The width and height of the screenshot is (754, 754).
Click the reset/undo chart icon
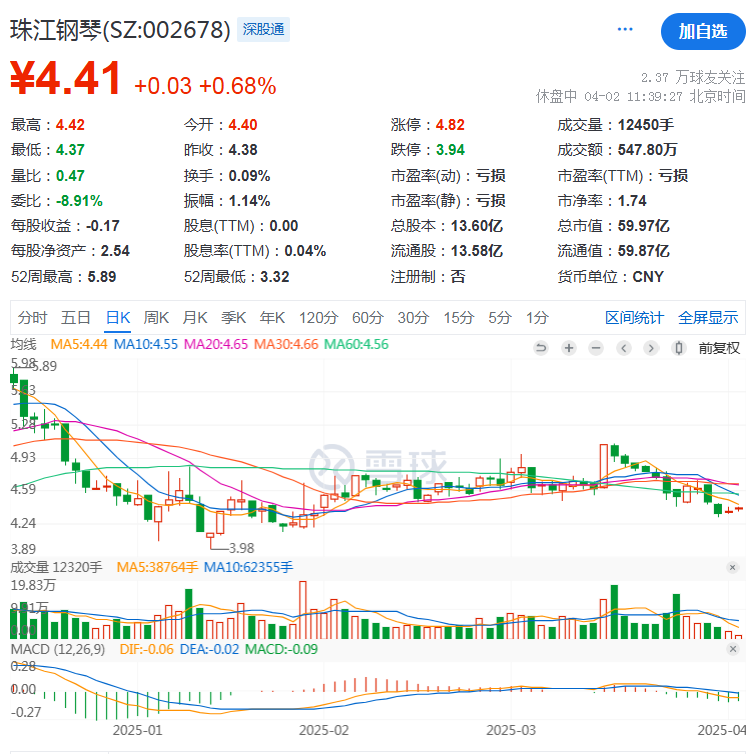click(x=541, y=348)
